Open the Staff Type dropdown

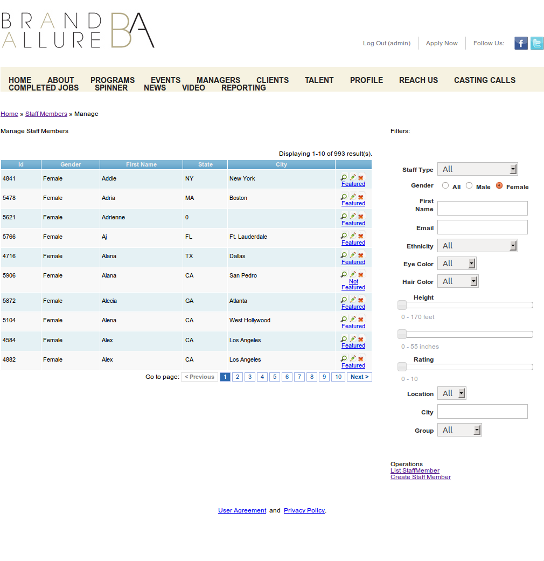tap(477, 169)
